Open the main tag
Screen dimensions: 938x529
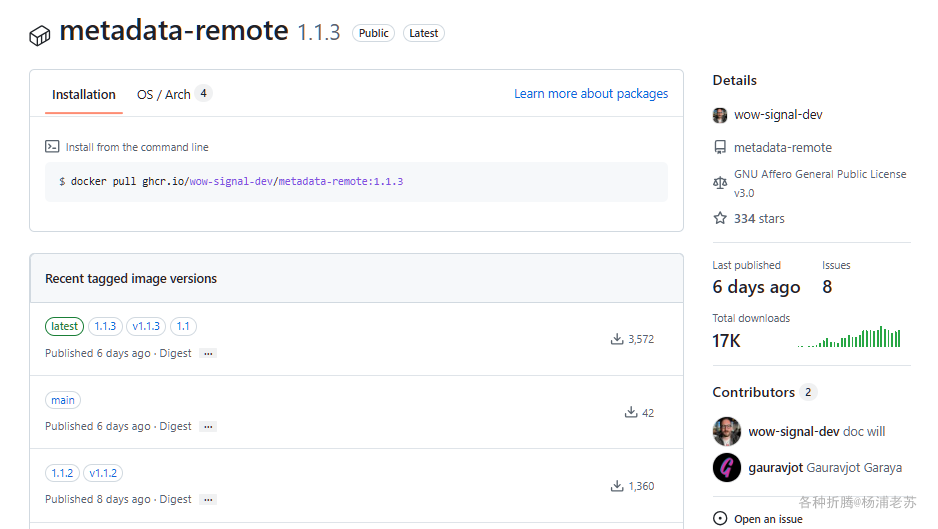63,400
